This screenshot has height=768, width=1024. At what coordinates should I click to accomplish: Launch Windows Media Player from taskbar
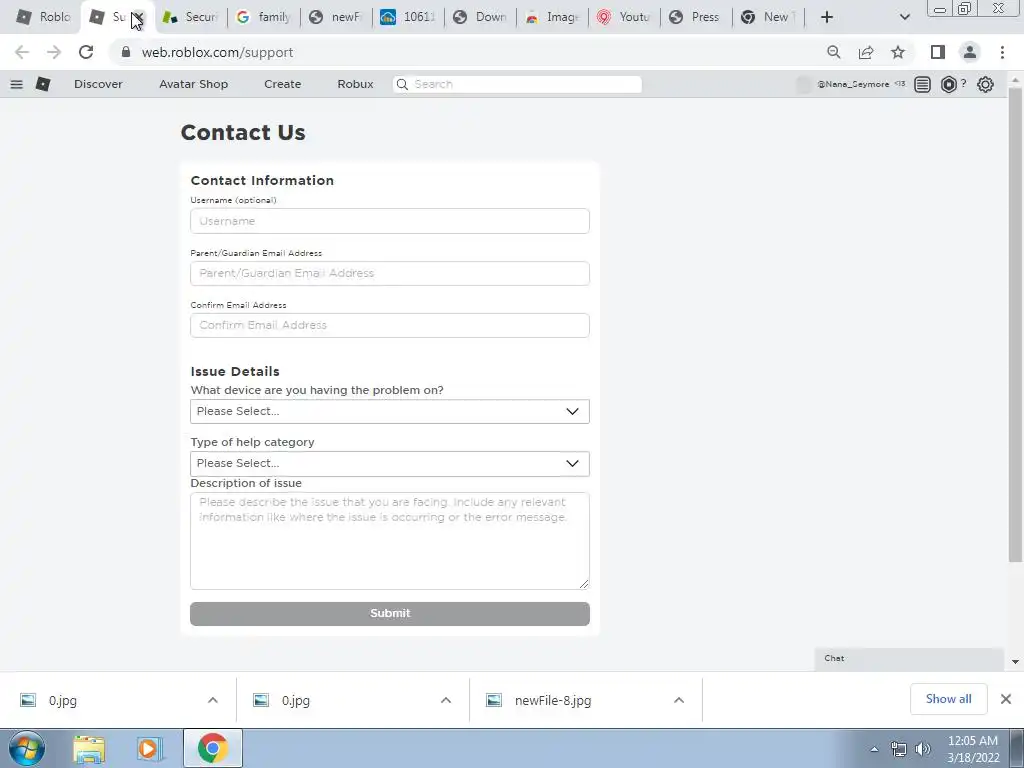[149, 748]
